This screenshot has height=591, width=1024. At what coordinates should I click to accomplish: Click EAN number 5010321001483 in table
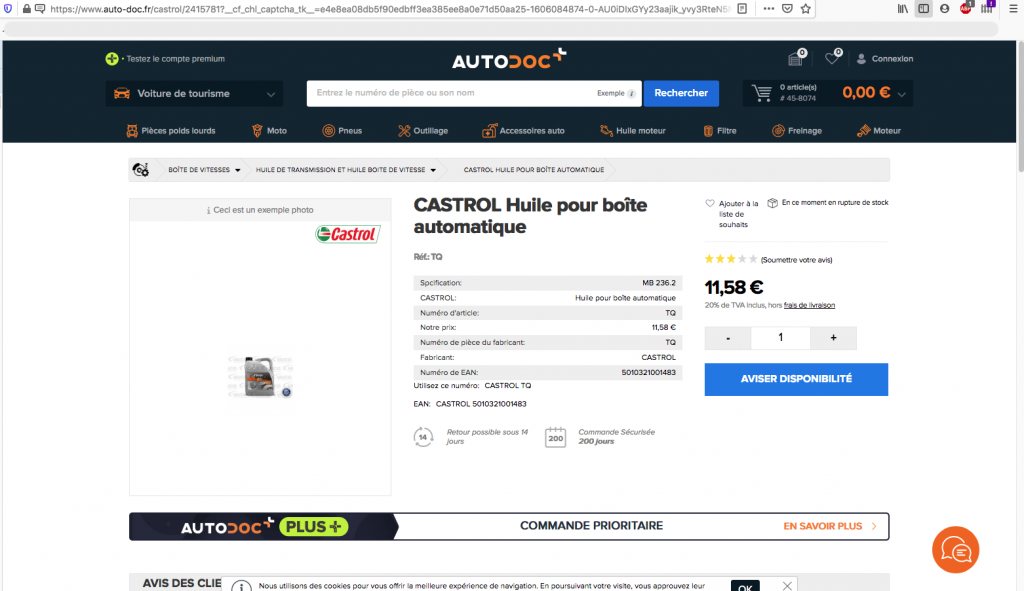[x=648, y=372]
